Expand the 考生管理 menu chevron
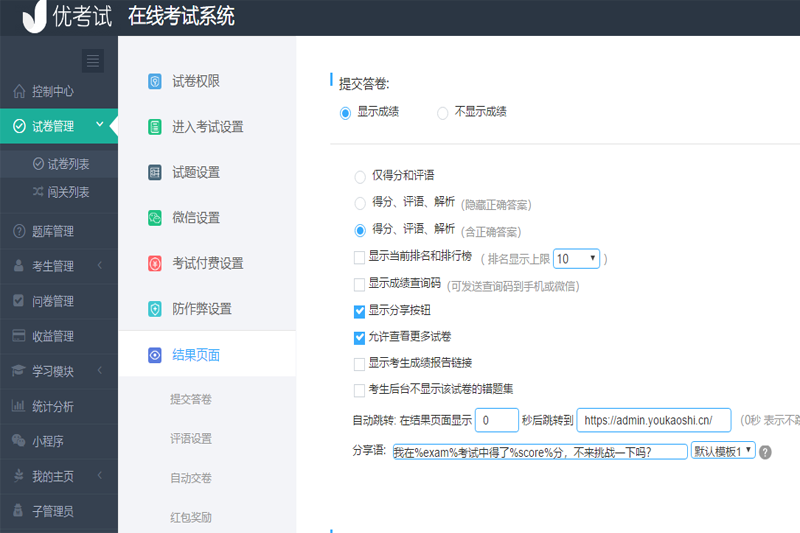The height and width of the screenshot is (533, 800). click(x=99, y=265)
